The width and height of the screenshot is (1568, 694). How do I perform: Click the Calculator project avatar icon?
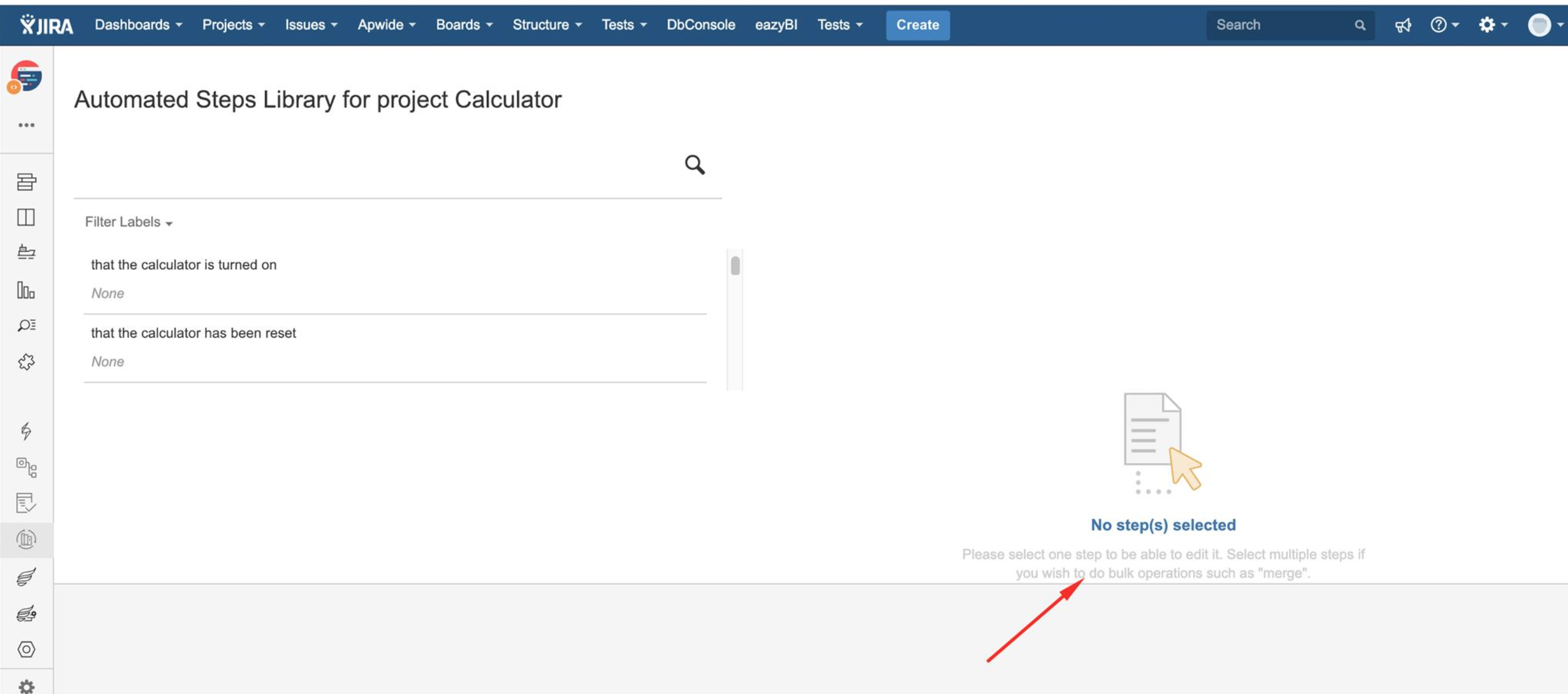click(26, 77)
